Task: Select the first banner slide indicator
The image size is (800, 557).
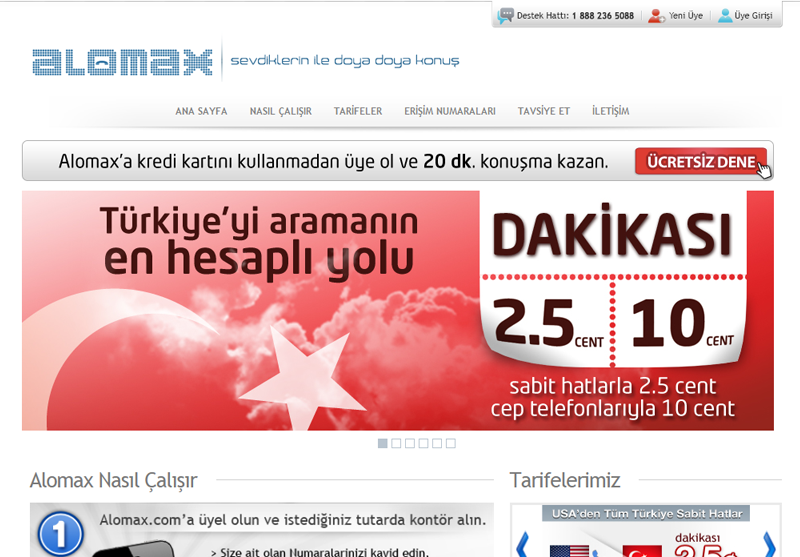Action: 383,443
